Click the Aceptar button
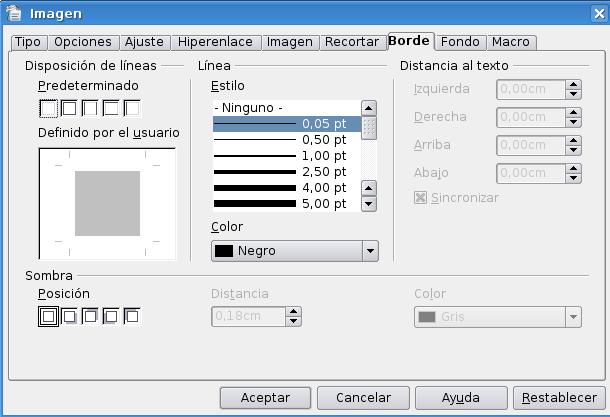This screenshot has height=417, width=610. click(265, 397)
